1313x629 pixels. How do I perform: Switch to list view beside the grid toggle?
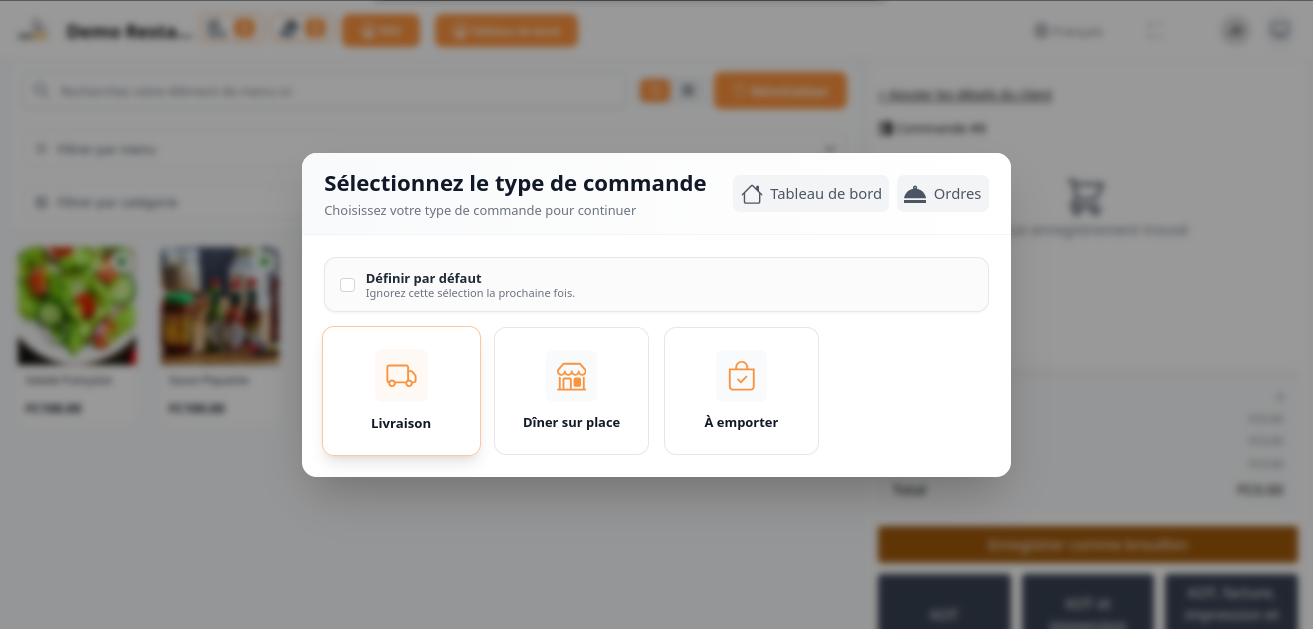[x=688, y=91]
